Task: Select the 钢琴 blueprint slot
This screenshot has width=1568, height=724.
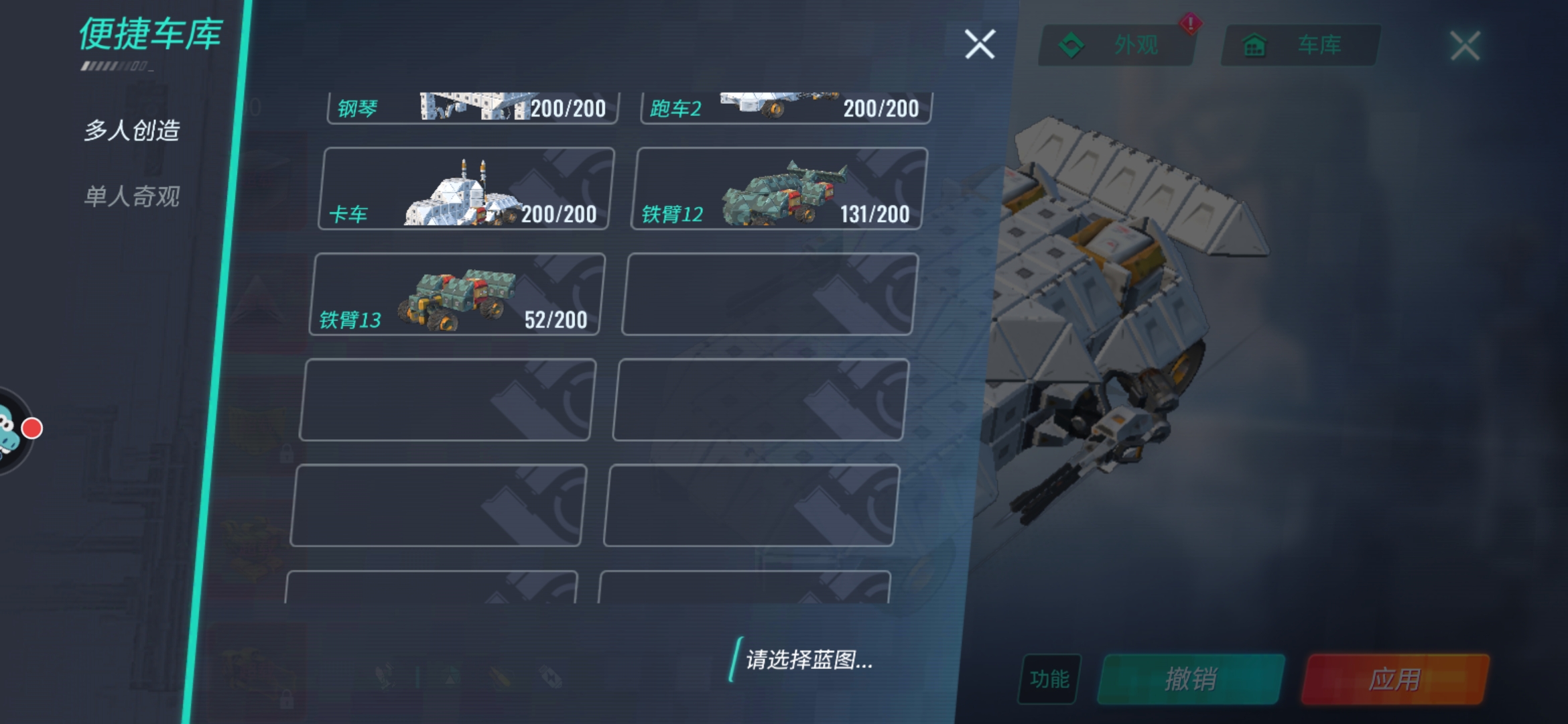Action: click(473, 108)
